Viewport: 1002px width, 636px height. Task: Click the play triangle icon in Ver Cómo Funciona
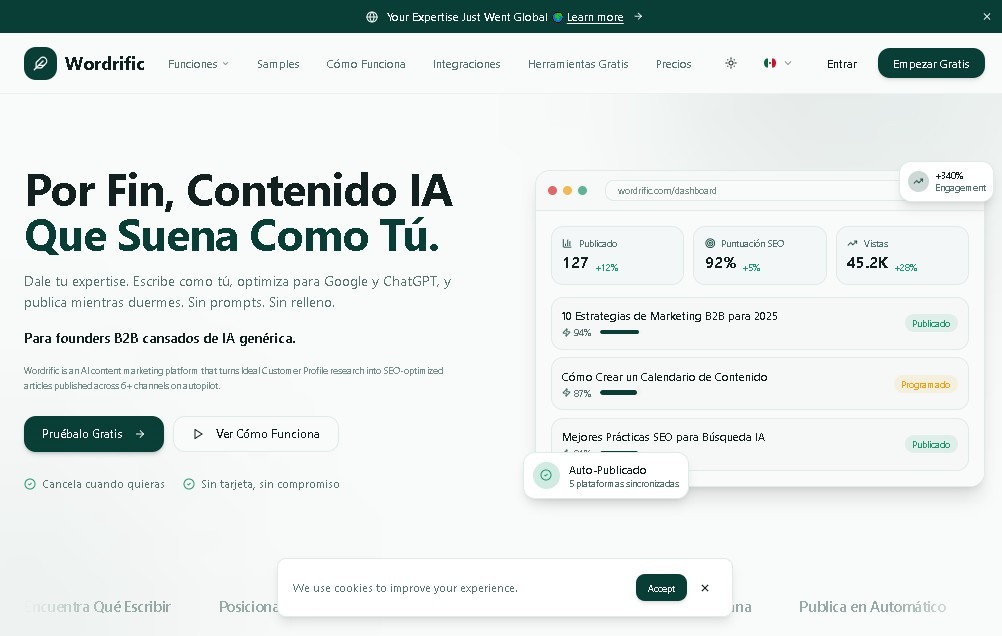tap(198, 434)
